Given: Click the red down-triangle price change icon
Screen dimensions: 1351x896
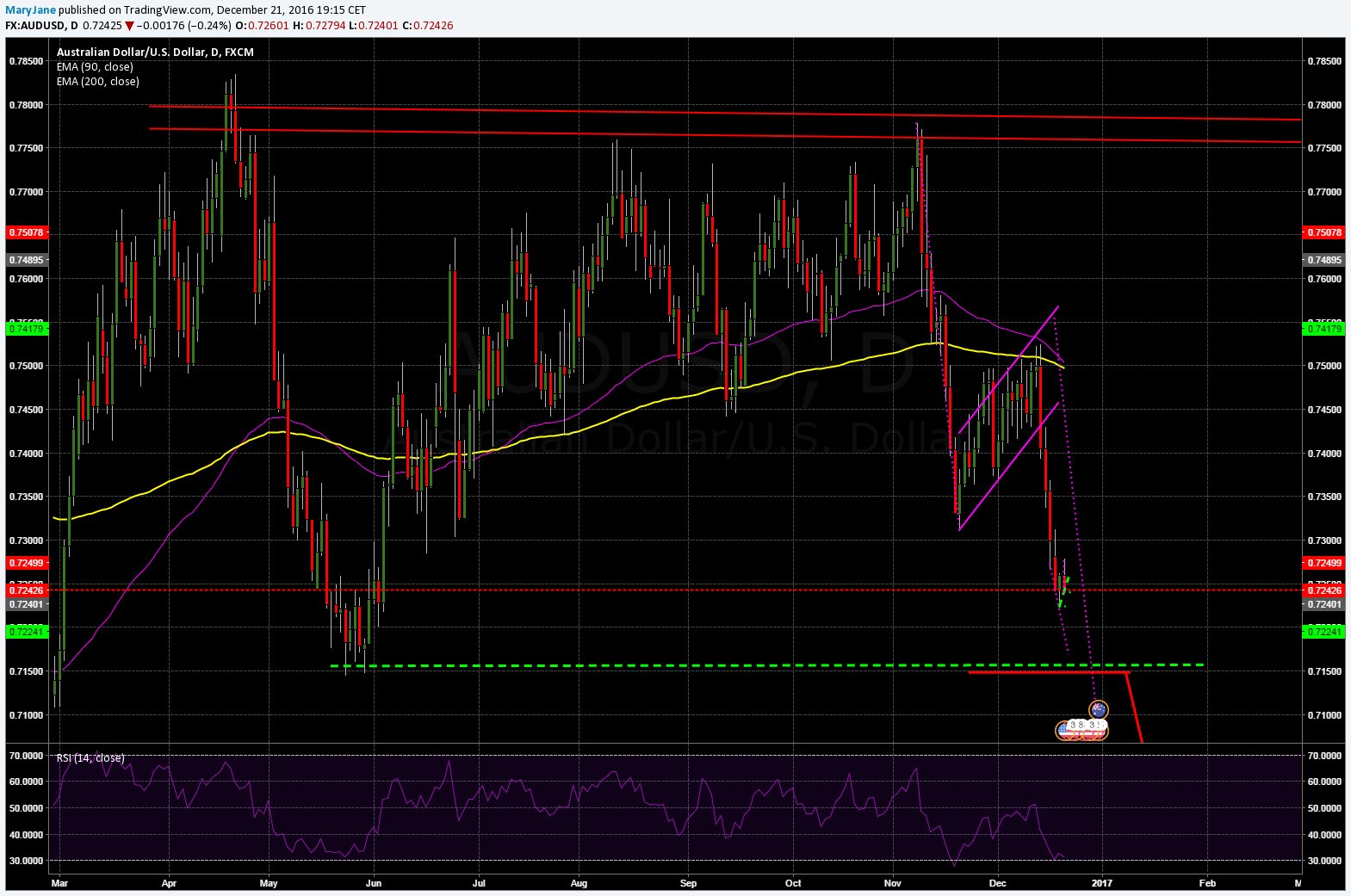Looking at the screenshot, I should [129, 26].
